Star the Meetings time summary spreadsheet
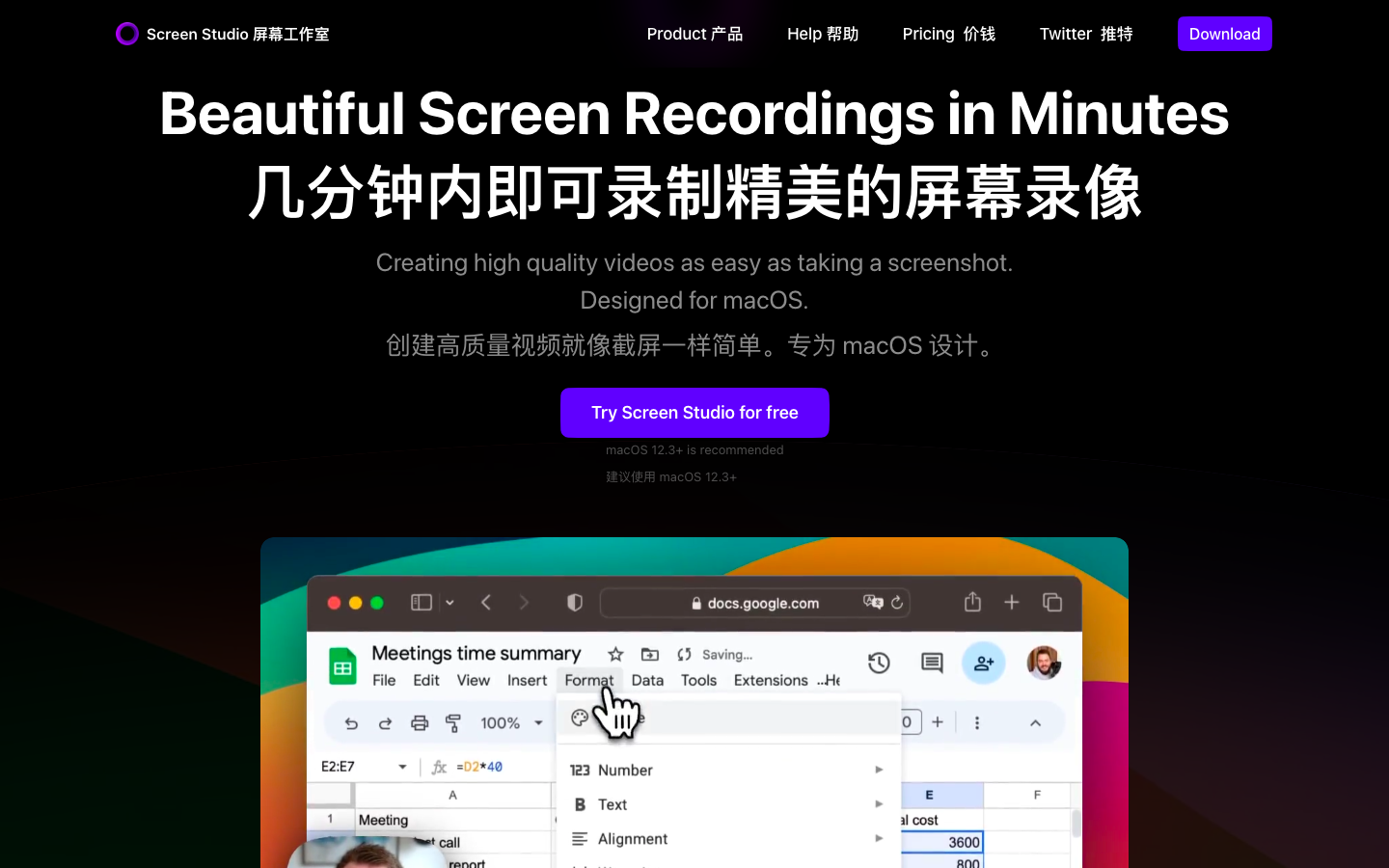The width and height of the screenshot is (1389, 868). 613,654
